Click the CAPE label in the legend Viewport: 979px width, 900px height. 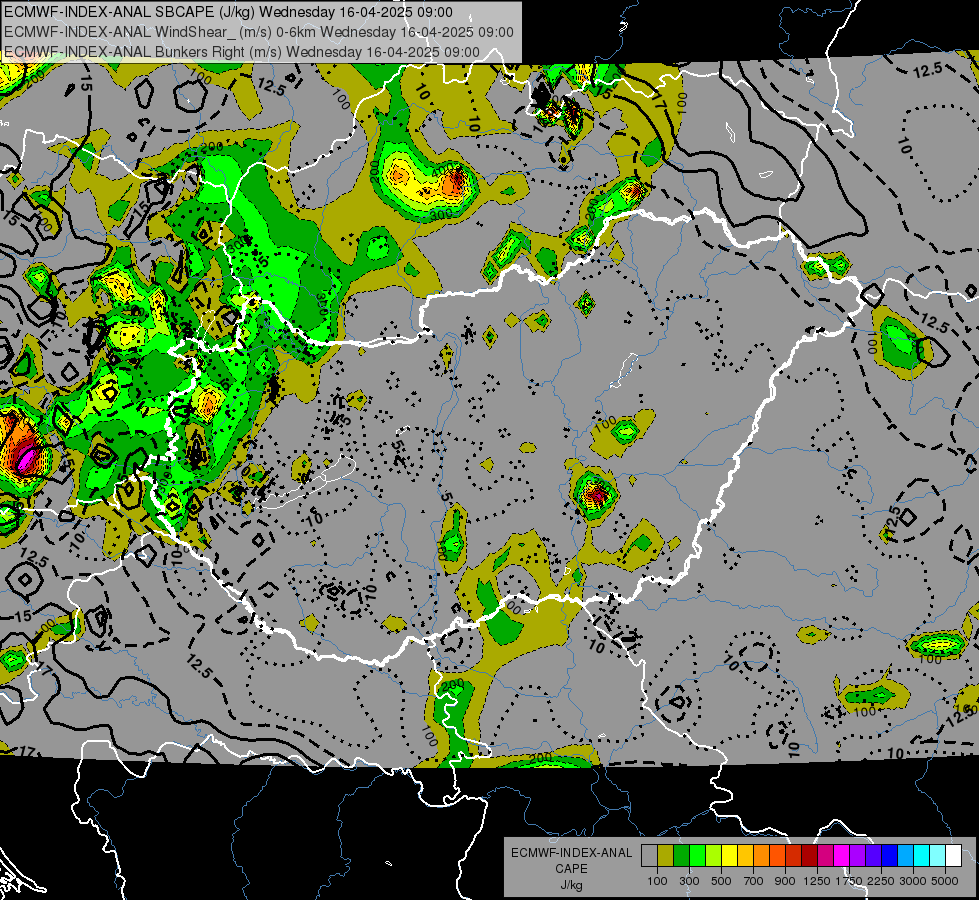point(571,869)
